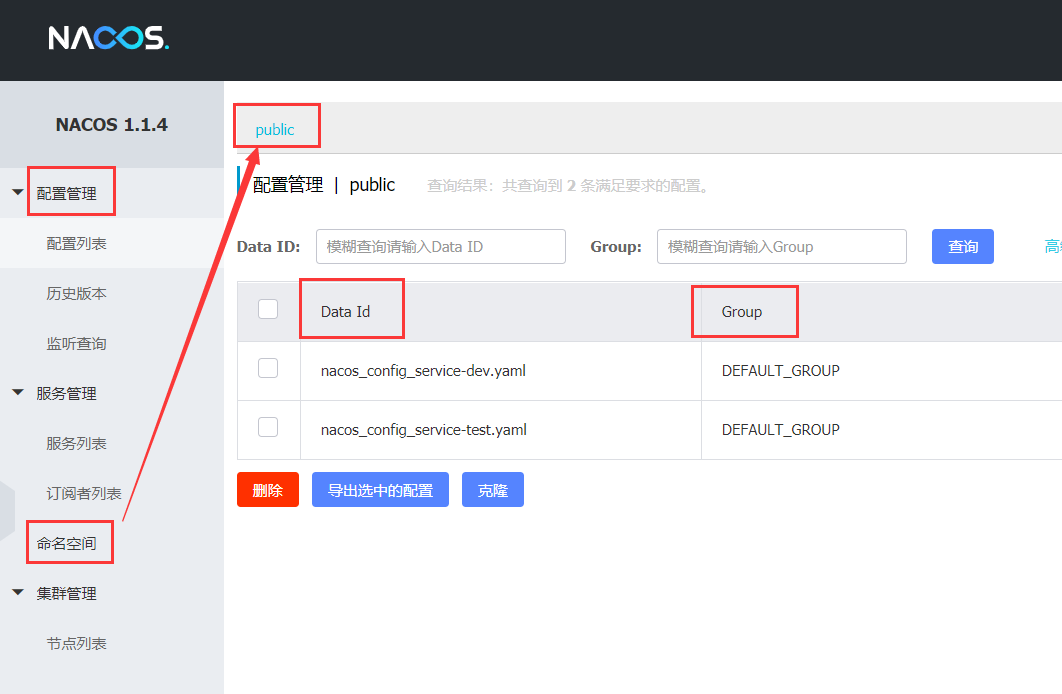Check the nacos_config_service-dev.yaml row checkbox
The width and height of the screenshot is (1062, 694).
pos(268,368)
